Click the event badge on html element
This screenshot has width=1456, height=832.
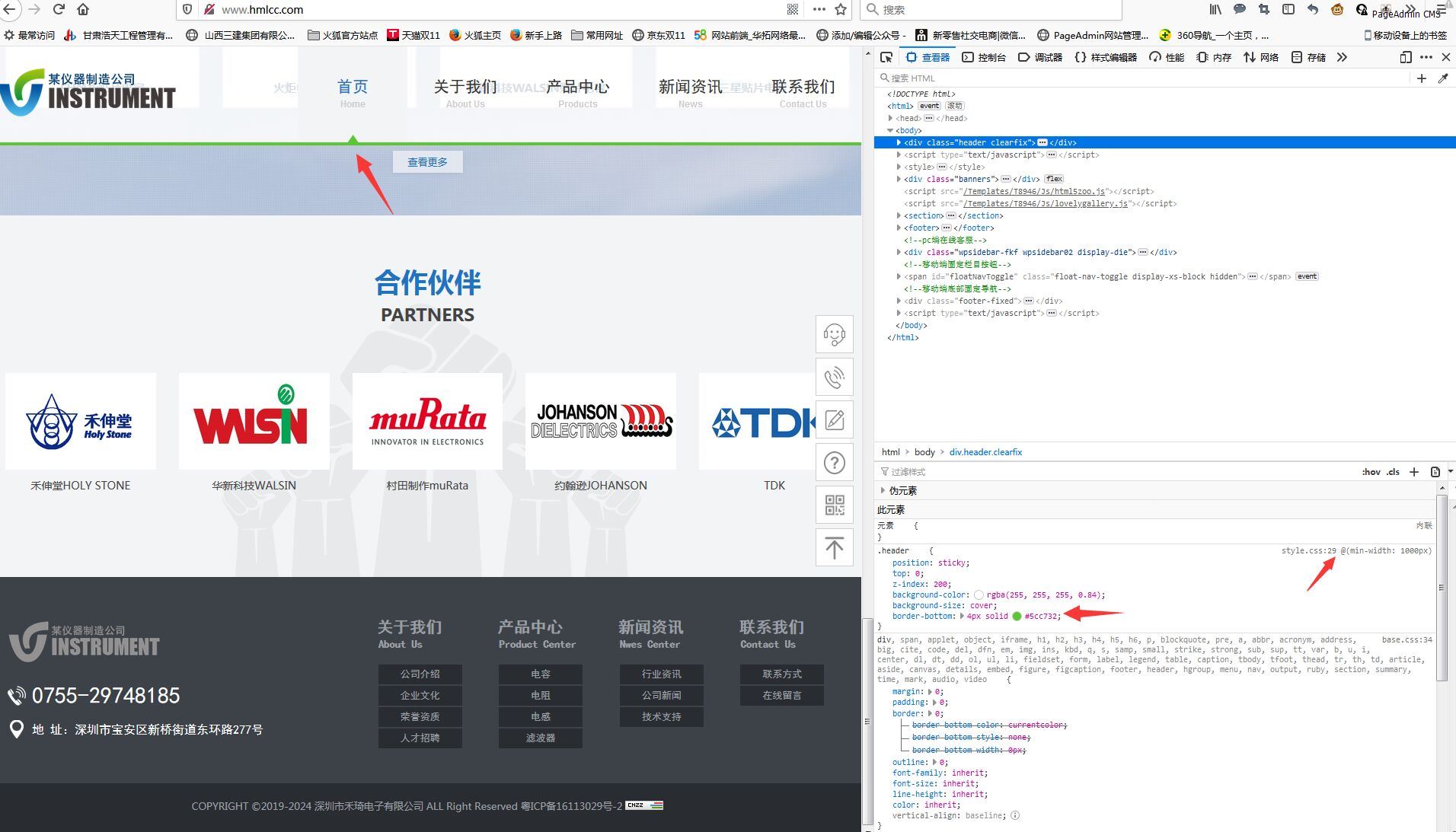929,106
